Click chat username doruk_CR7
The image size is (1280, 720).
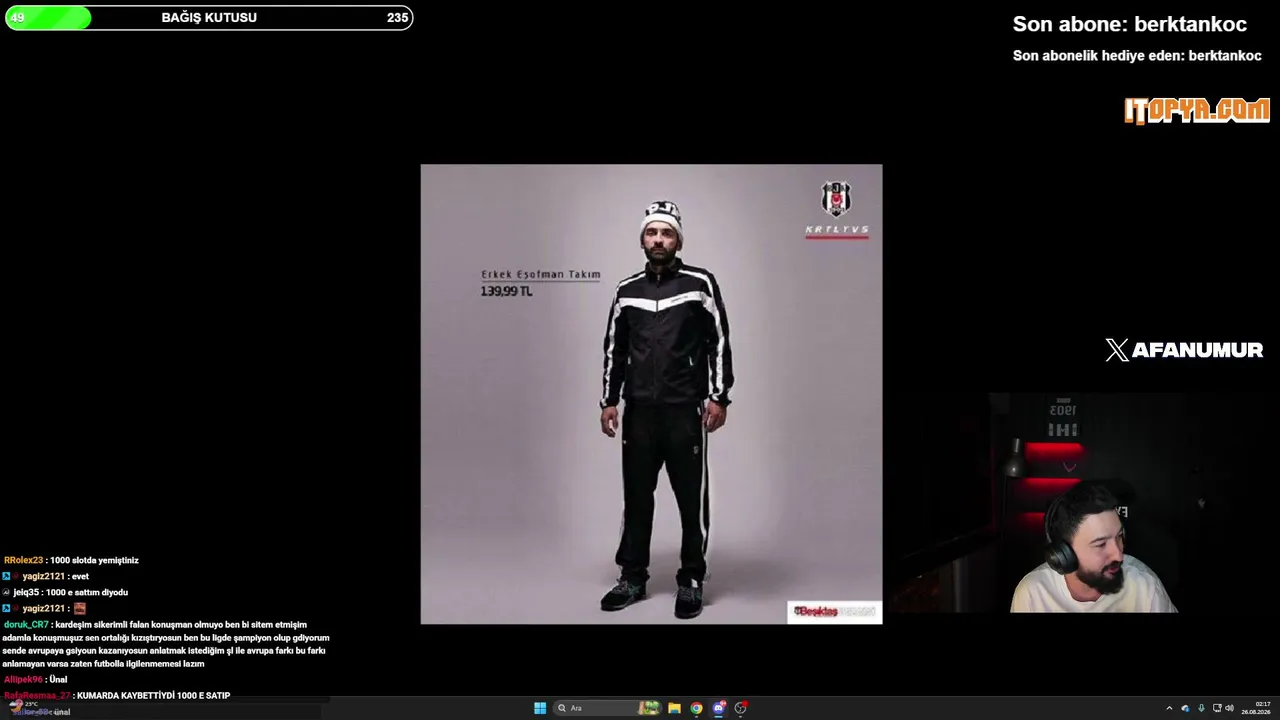26,625
